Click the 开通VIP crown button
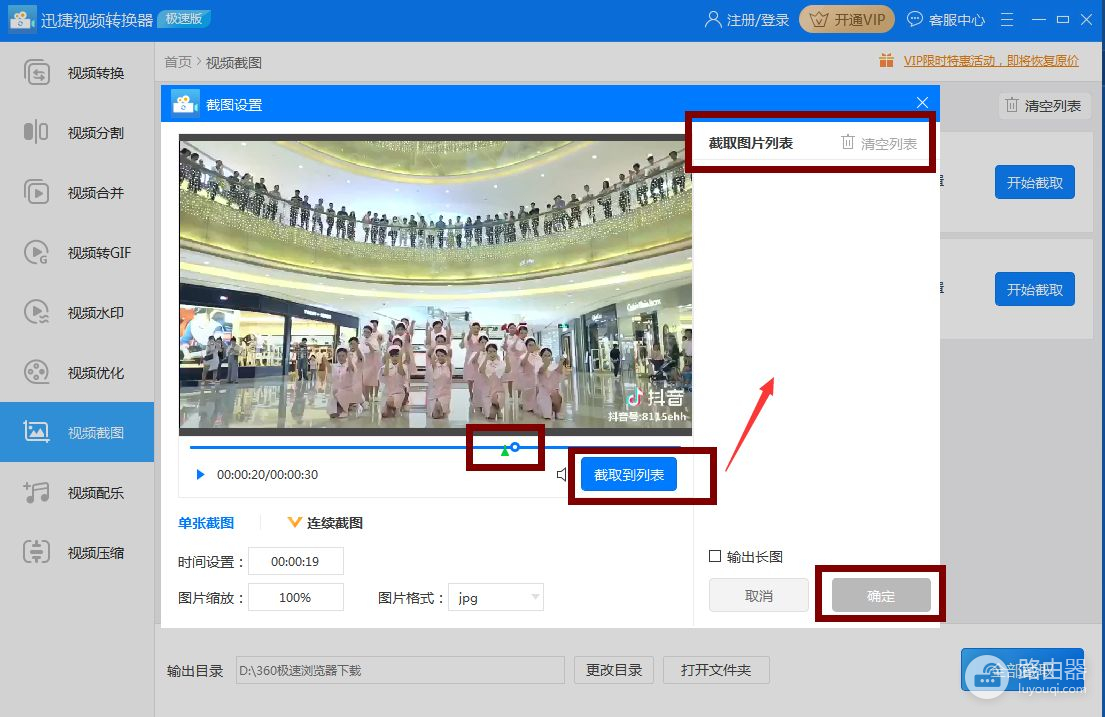This screenshot has width=1105, height=717. [x=846, y=20]
